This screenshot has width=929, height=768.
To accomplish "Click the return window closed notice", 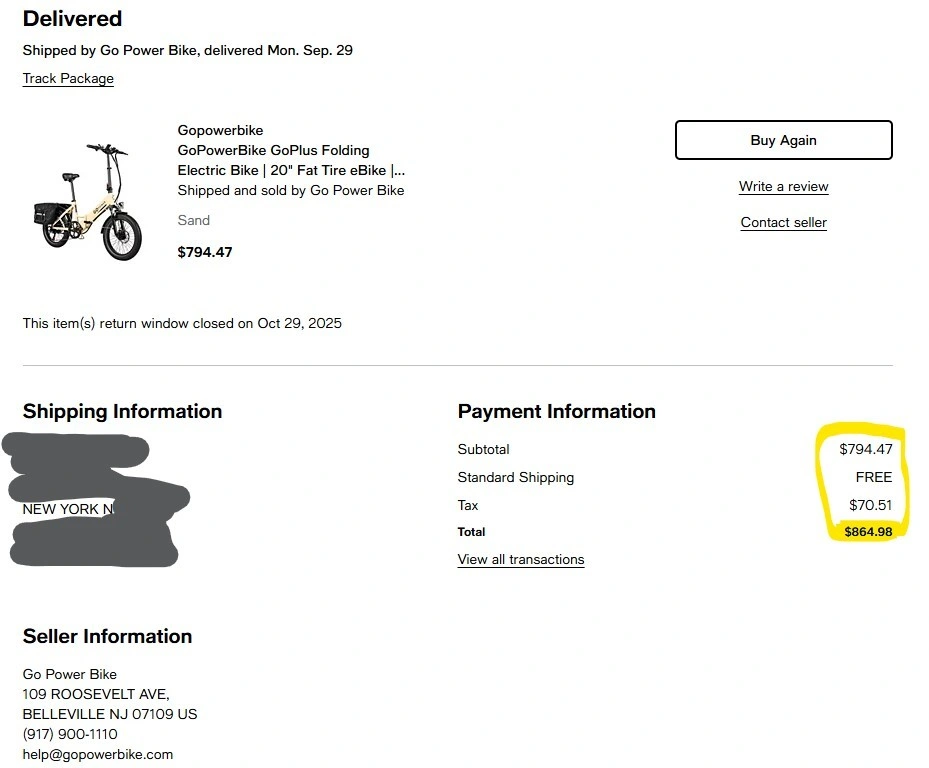I will click(182, 323).
